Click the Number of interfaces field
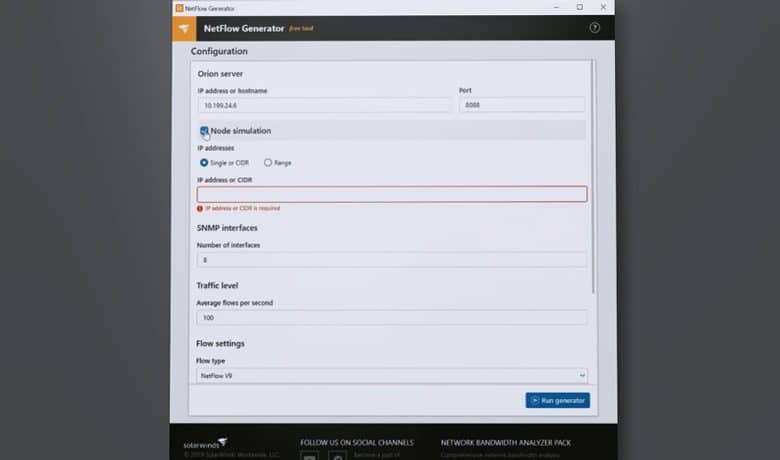780x460 pixels. click(391, 260)
